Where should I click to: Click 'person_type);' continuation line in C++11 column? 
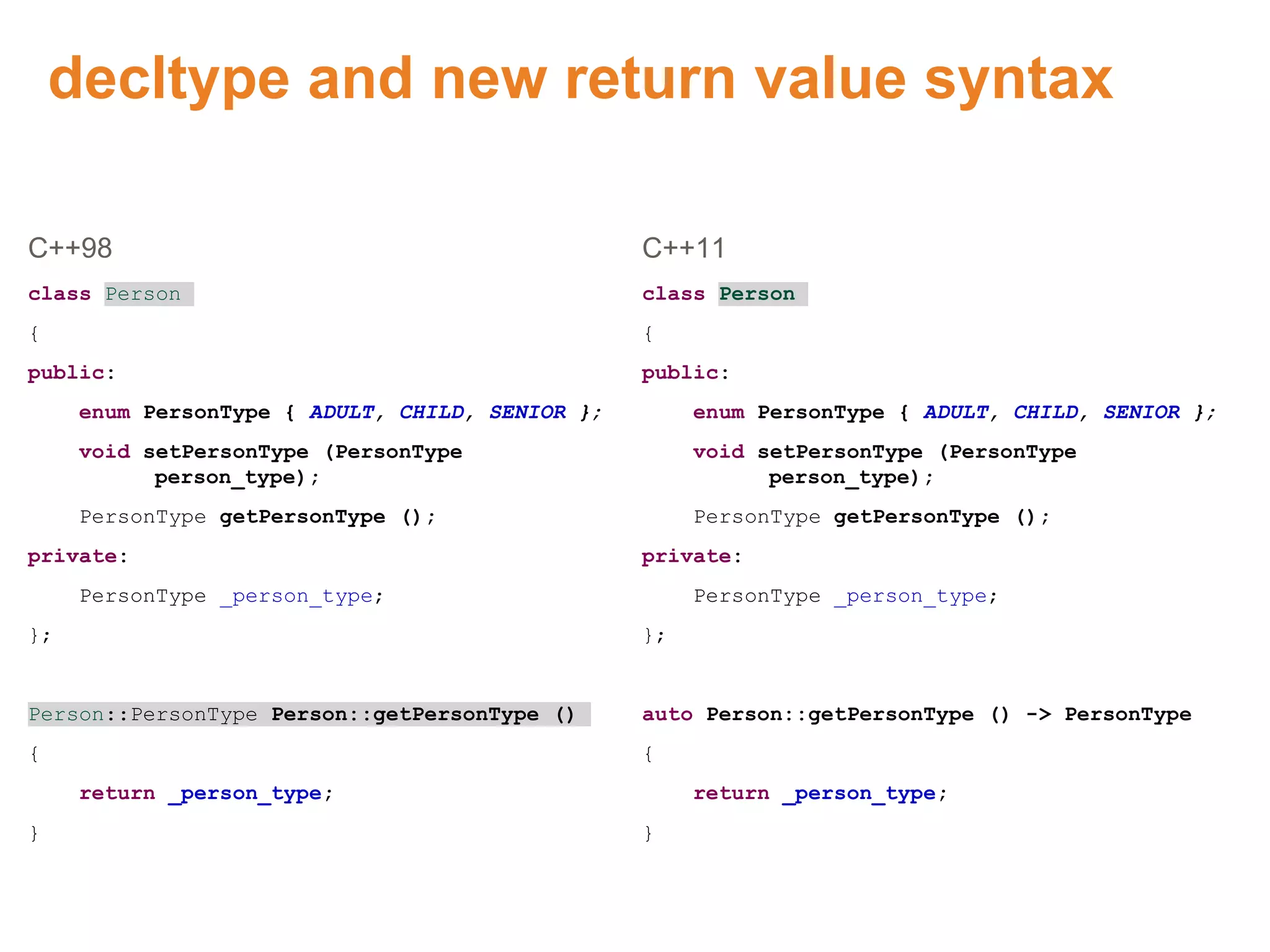pyautogui.click(x=850, y=478)
